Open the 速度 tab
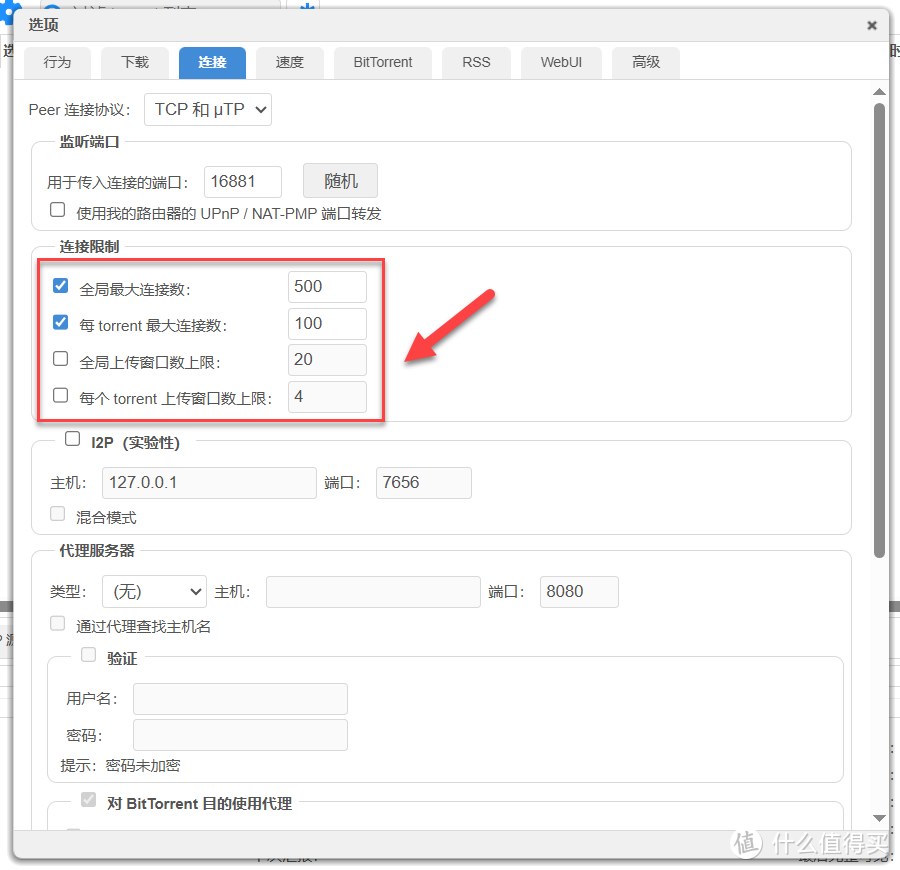Image resolution: width=900 pixels, height=870 pixels. [290, 63]
